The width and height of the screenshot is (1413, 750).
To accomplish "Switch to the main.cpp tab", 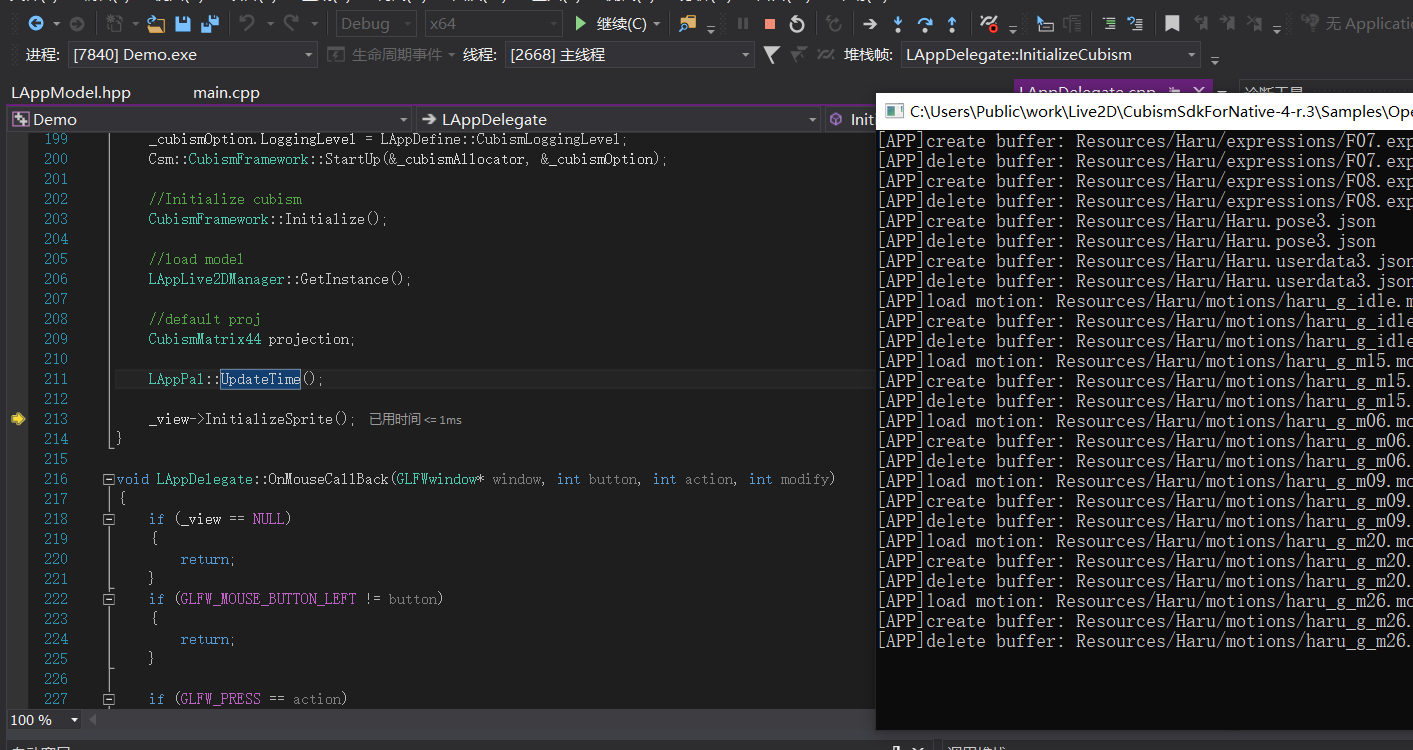I will 226,92.
